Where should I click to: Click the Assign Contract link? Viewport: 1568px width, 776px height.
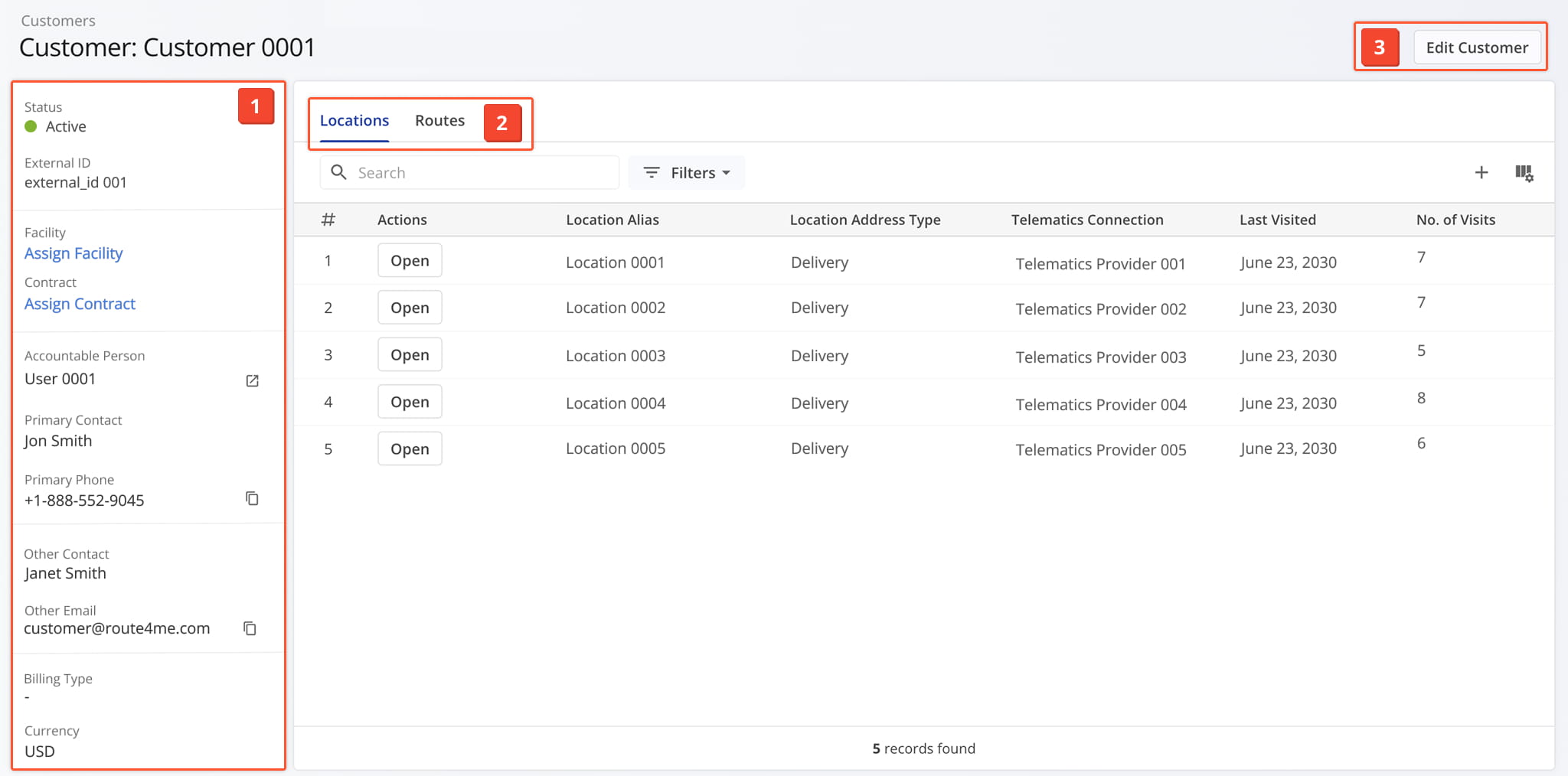(80, 304)
